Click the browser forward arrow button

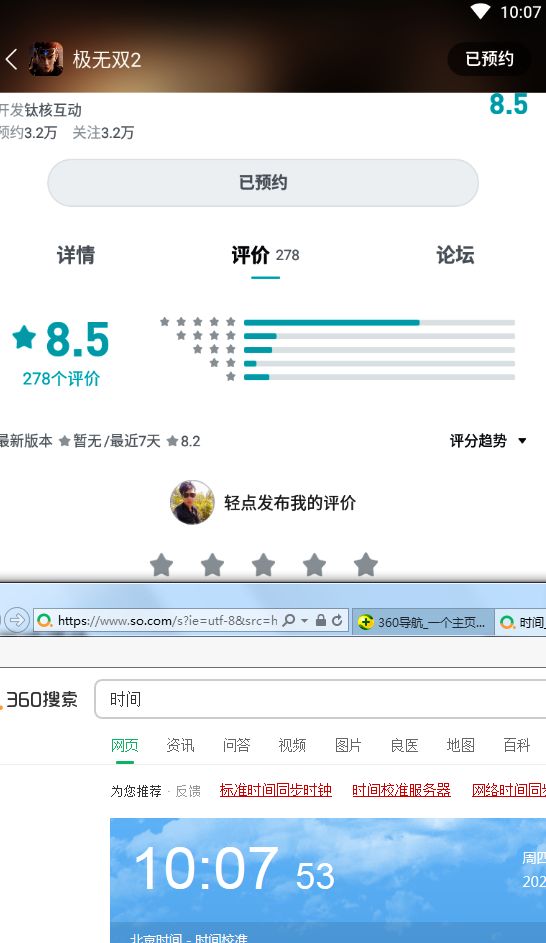(17, 620)
